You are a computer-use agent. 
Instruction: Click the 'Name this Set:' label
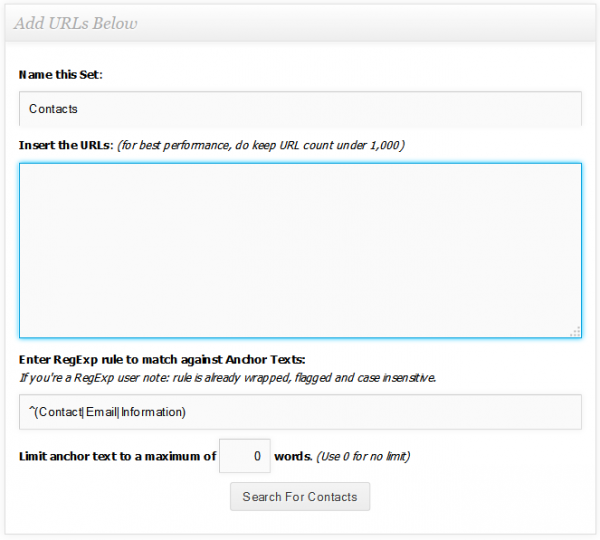click(x=60, y=75)
